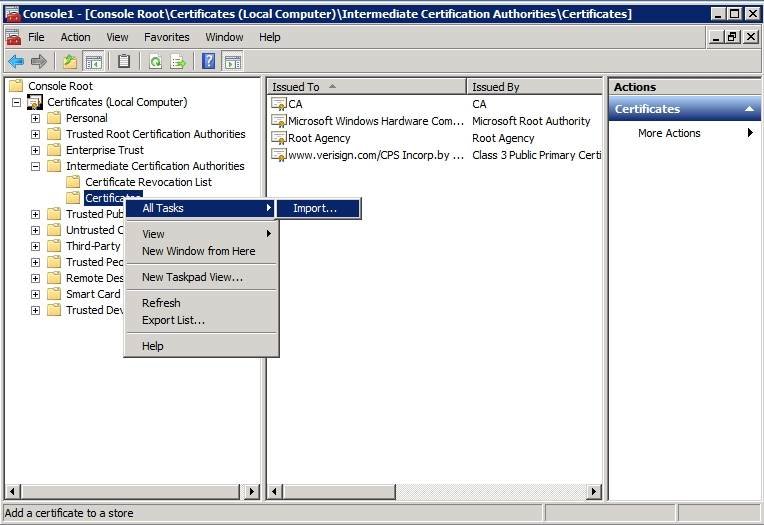Toggle the Show/Hide Console Tree icon
764x525 pixels.
coord(94,61)
